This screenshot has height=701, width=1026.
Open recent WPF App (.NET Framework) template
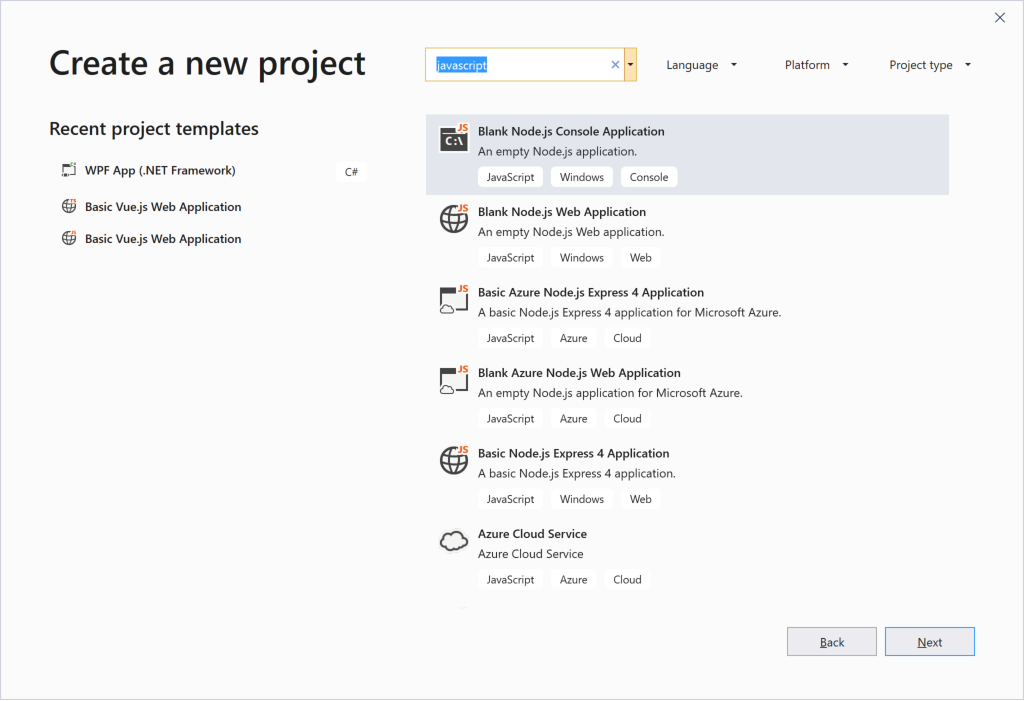(160, 171)
